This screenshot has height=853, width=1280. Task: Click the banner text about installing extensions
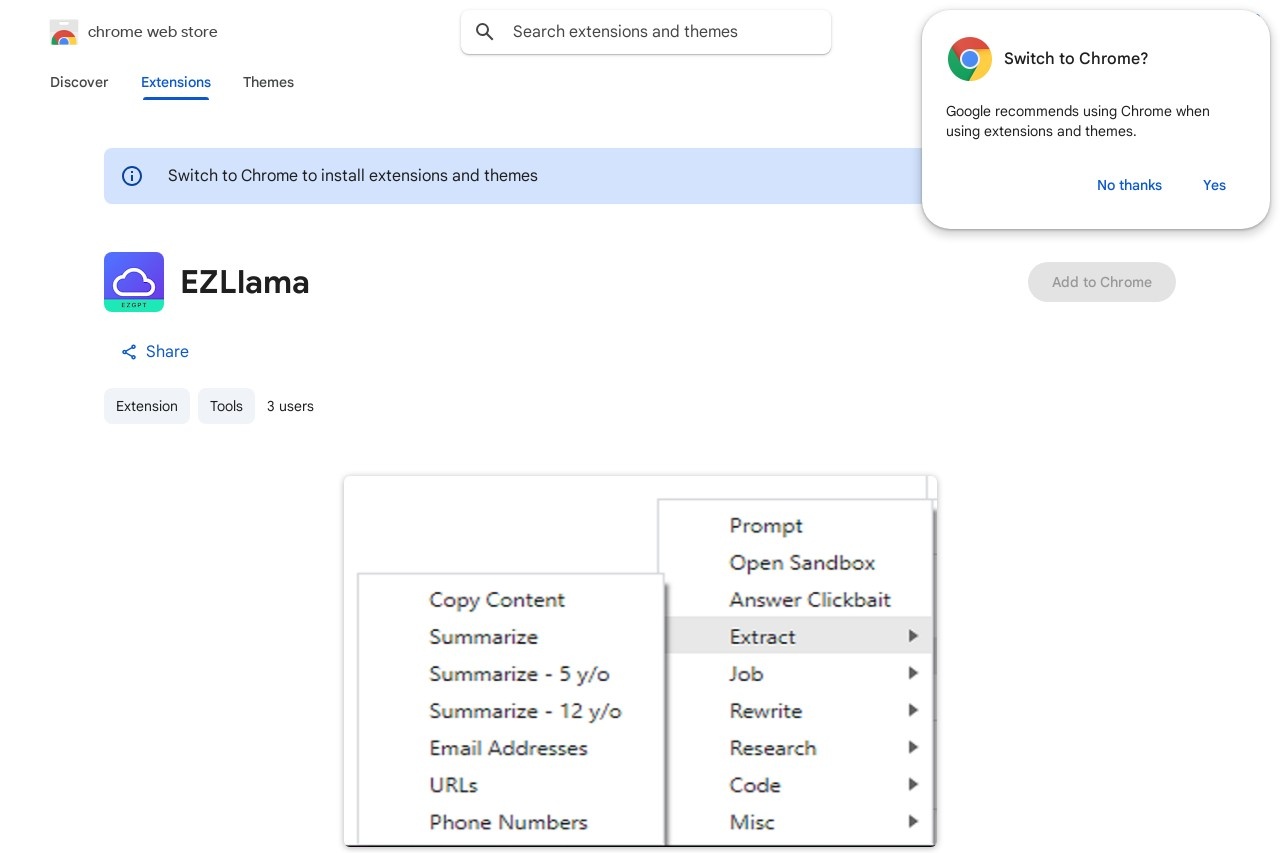pyautogui.click(x=353, y=176)
